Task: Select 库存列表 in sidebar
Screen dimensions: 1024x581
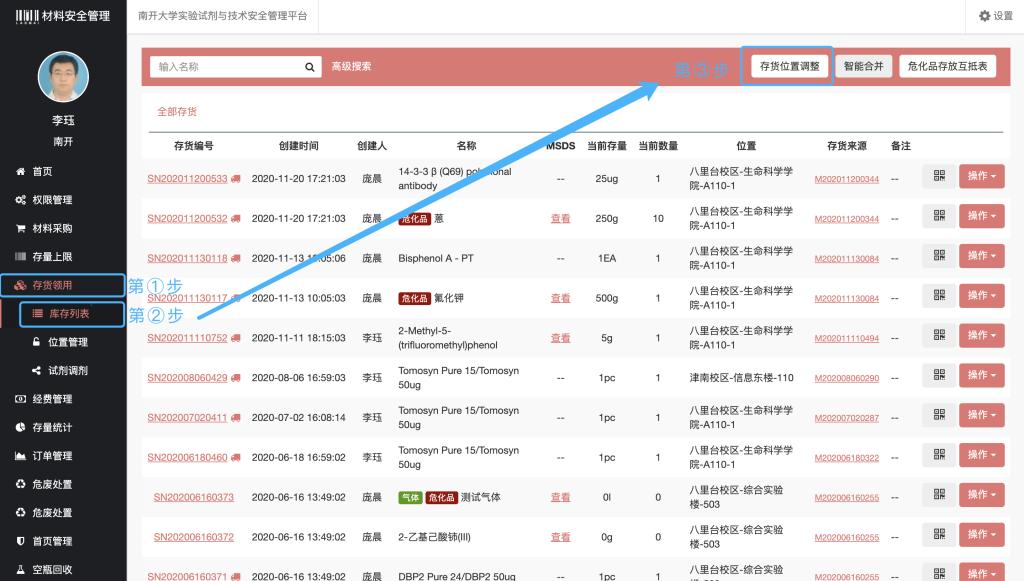Action: point(69,314)
